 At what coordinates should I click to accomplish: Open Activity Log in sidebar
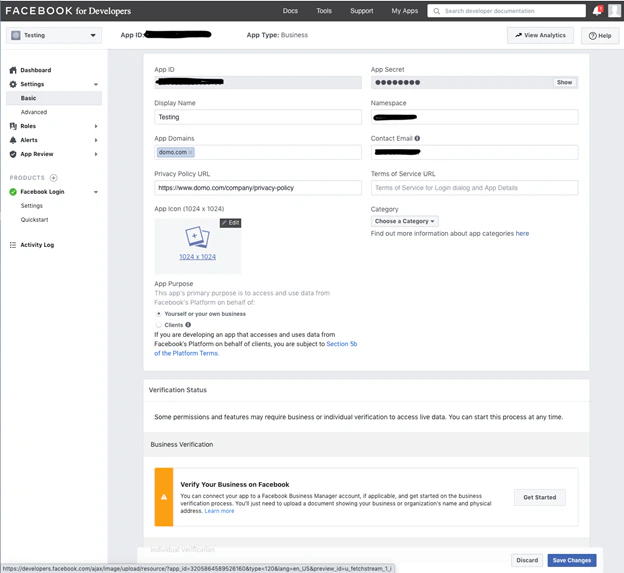coord(37,245)
